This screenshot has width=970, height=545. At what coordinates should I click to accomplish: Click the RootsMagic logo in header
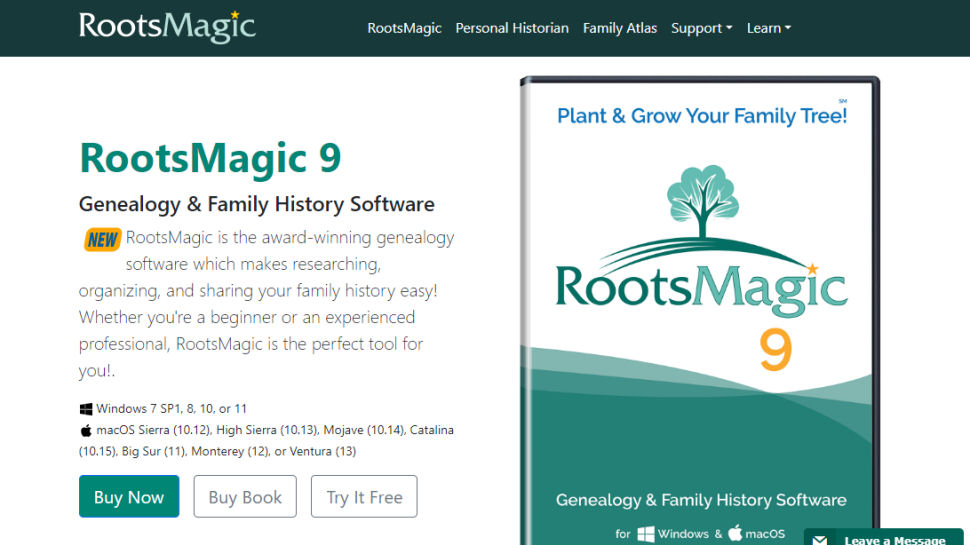tap(167, 27)
